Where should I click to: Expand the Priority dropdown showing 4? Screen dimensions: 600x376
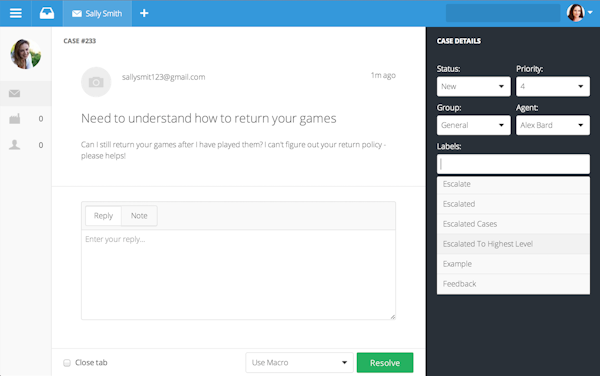pos(553,86)
